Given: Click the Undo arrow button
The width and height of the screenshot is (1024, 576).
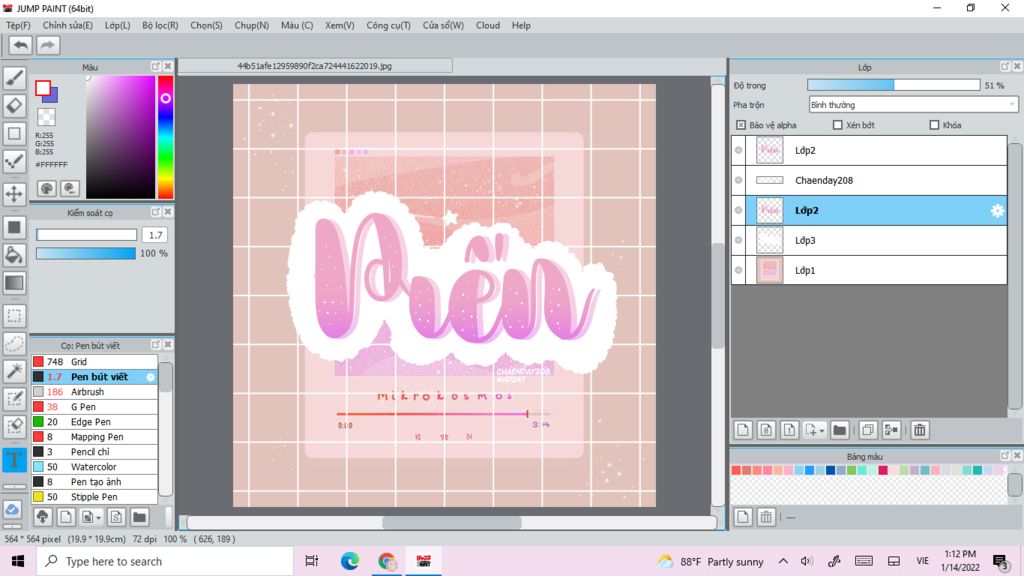Looking at the screenshot, I should click(x=20, y=45).
